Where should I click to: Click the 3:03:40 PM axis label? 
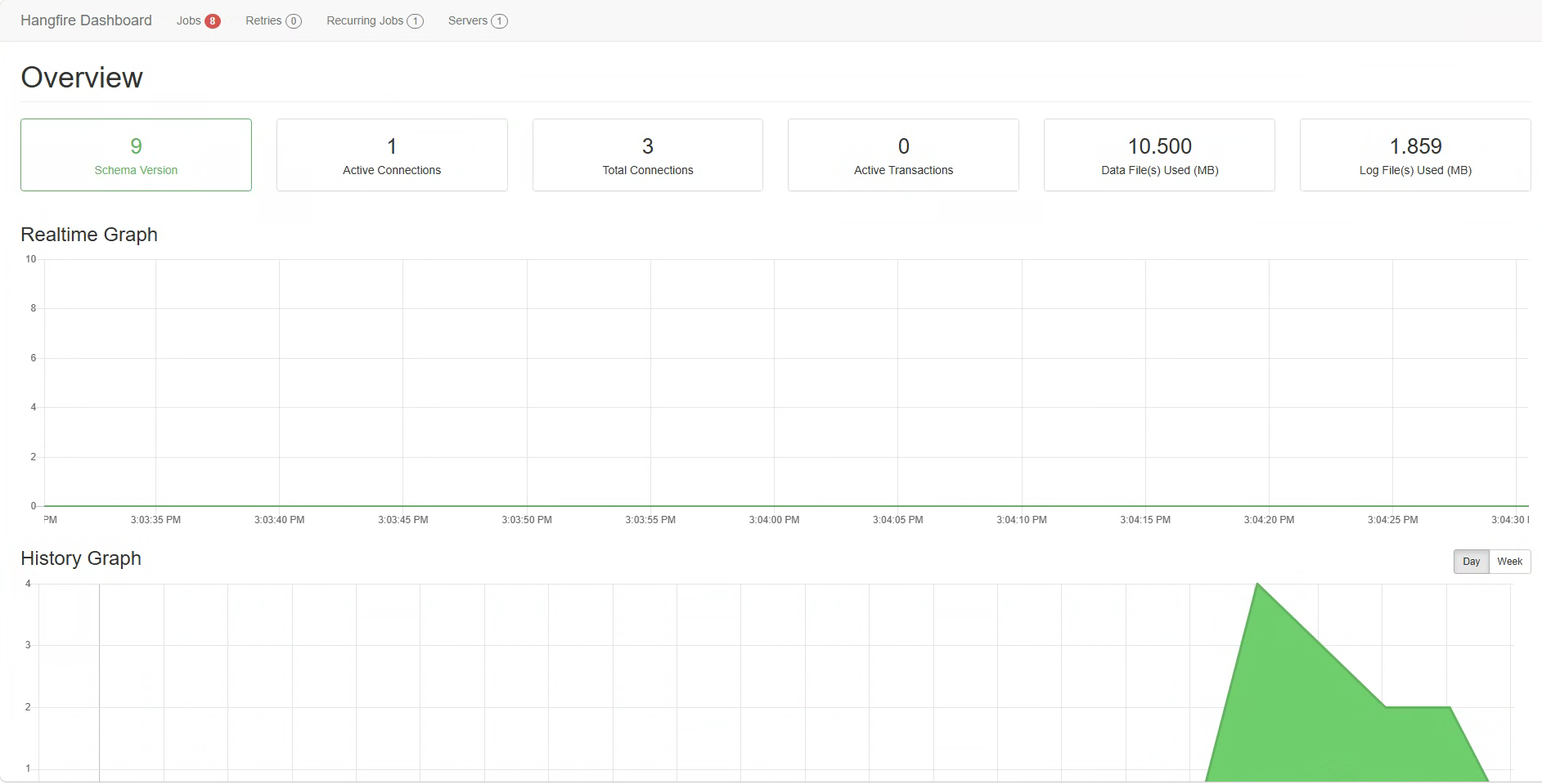pos(279,520)
